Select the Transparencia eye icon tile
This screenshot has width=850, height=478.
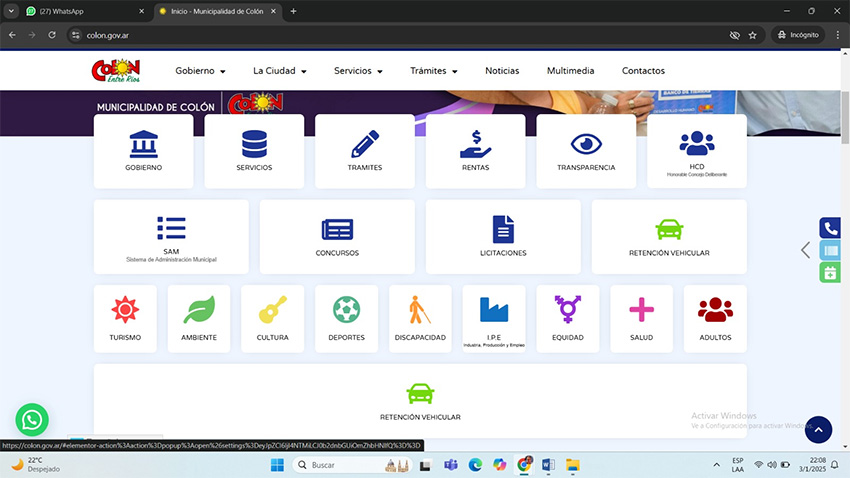click(586, 150)
